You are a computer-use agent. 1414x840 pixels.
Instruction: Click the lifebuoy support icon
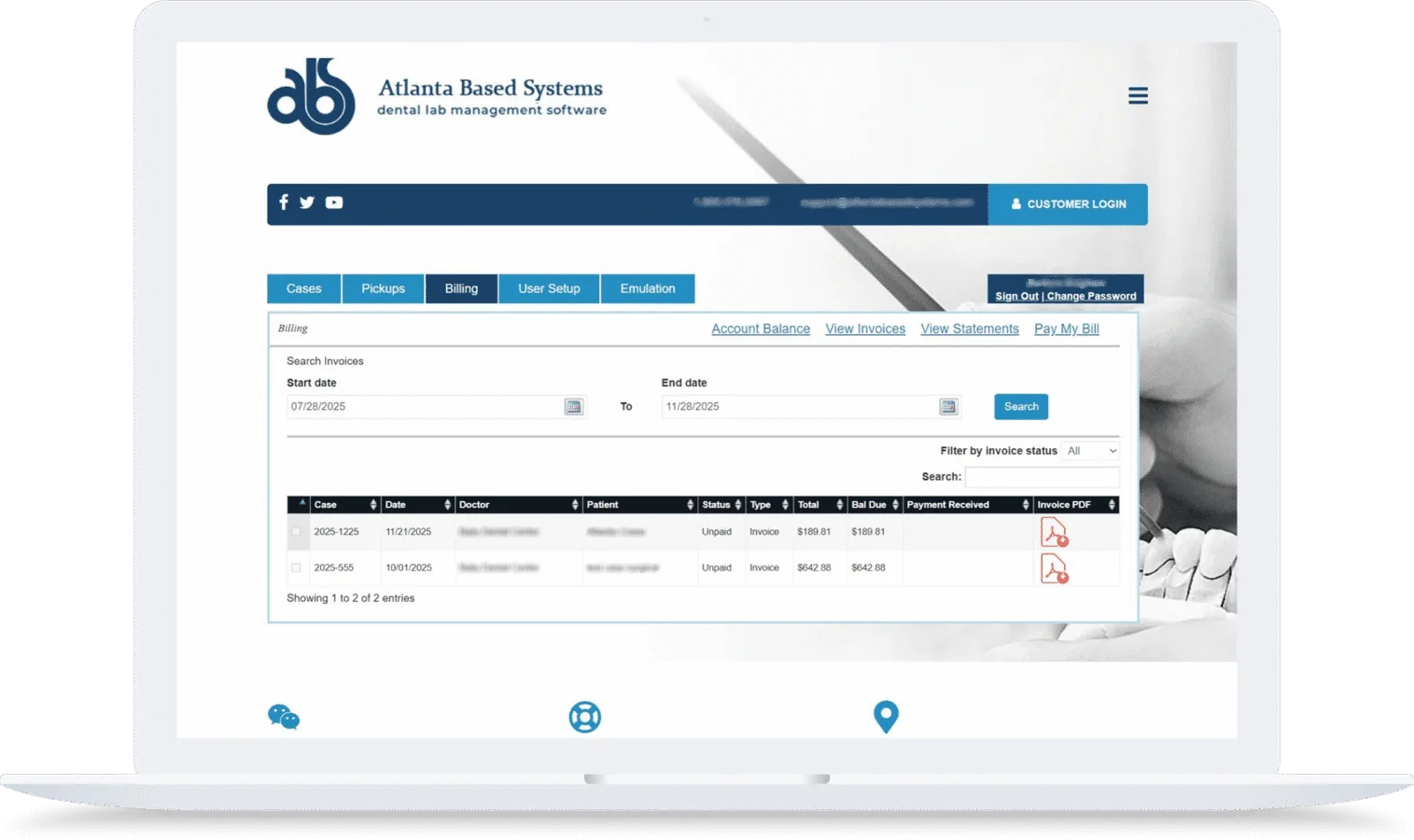pos(585,717)
